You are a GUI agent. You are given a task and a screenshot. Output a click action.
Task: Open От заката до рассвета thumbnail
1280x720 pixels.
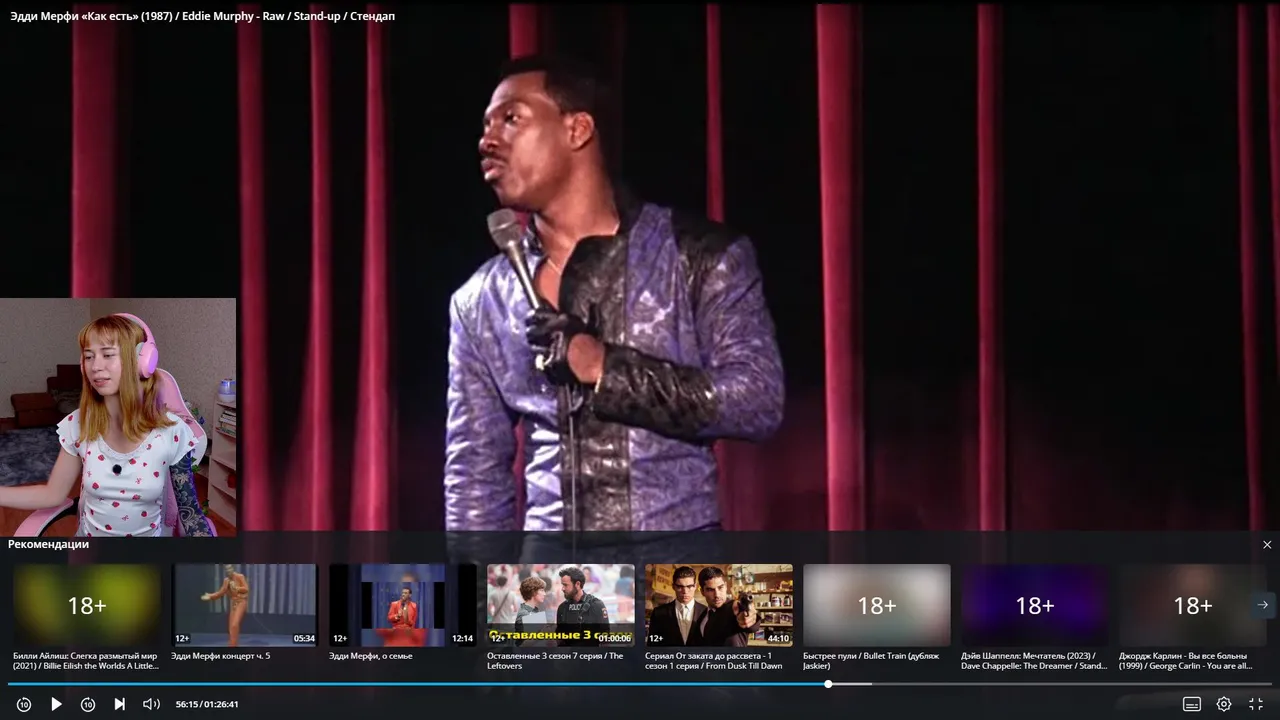point(719,605)
